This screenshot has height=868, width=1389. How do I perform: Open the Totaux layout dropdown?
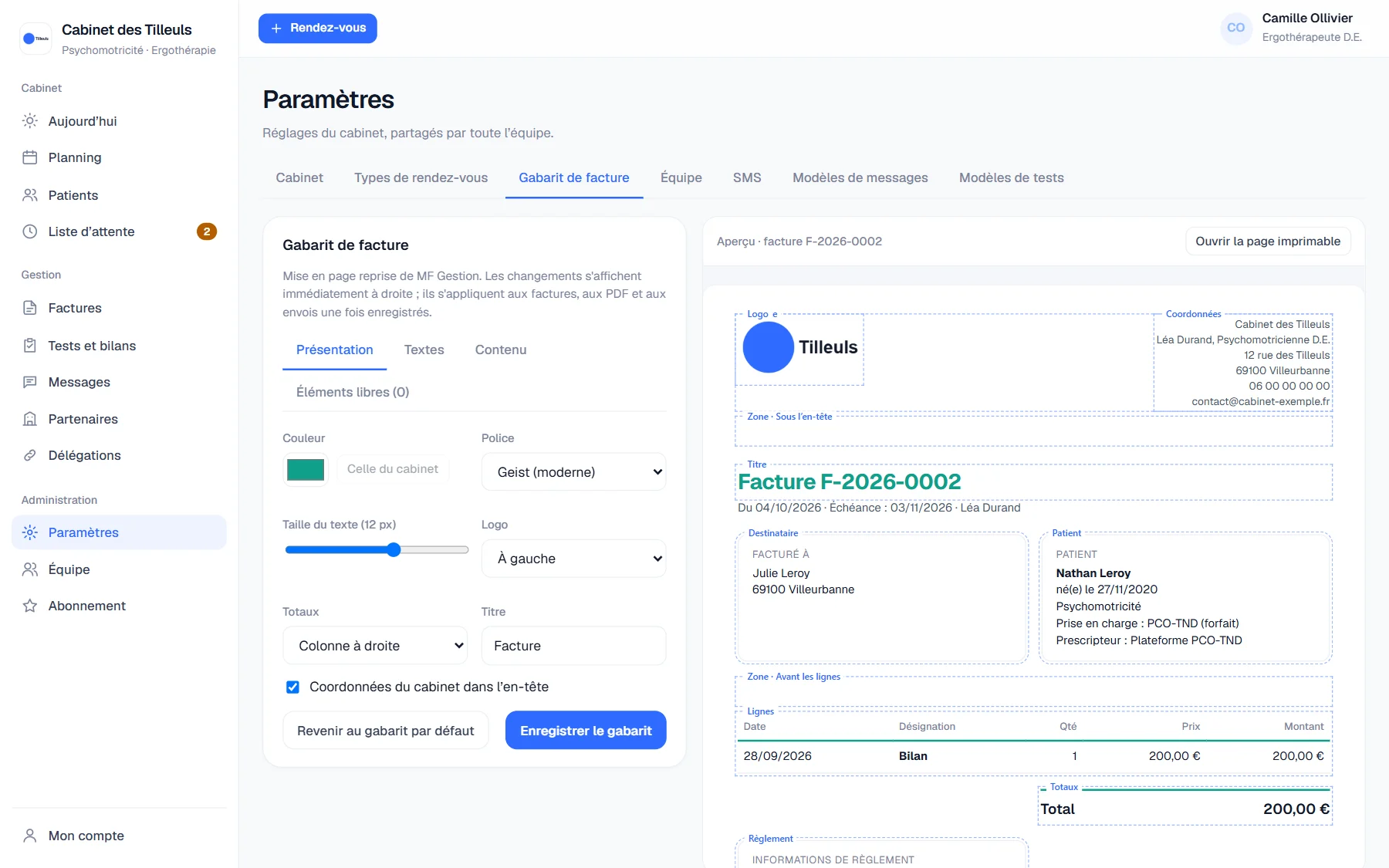[x=375, y=646]
